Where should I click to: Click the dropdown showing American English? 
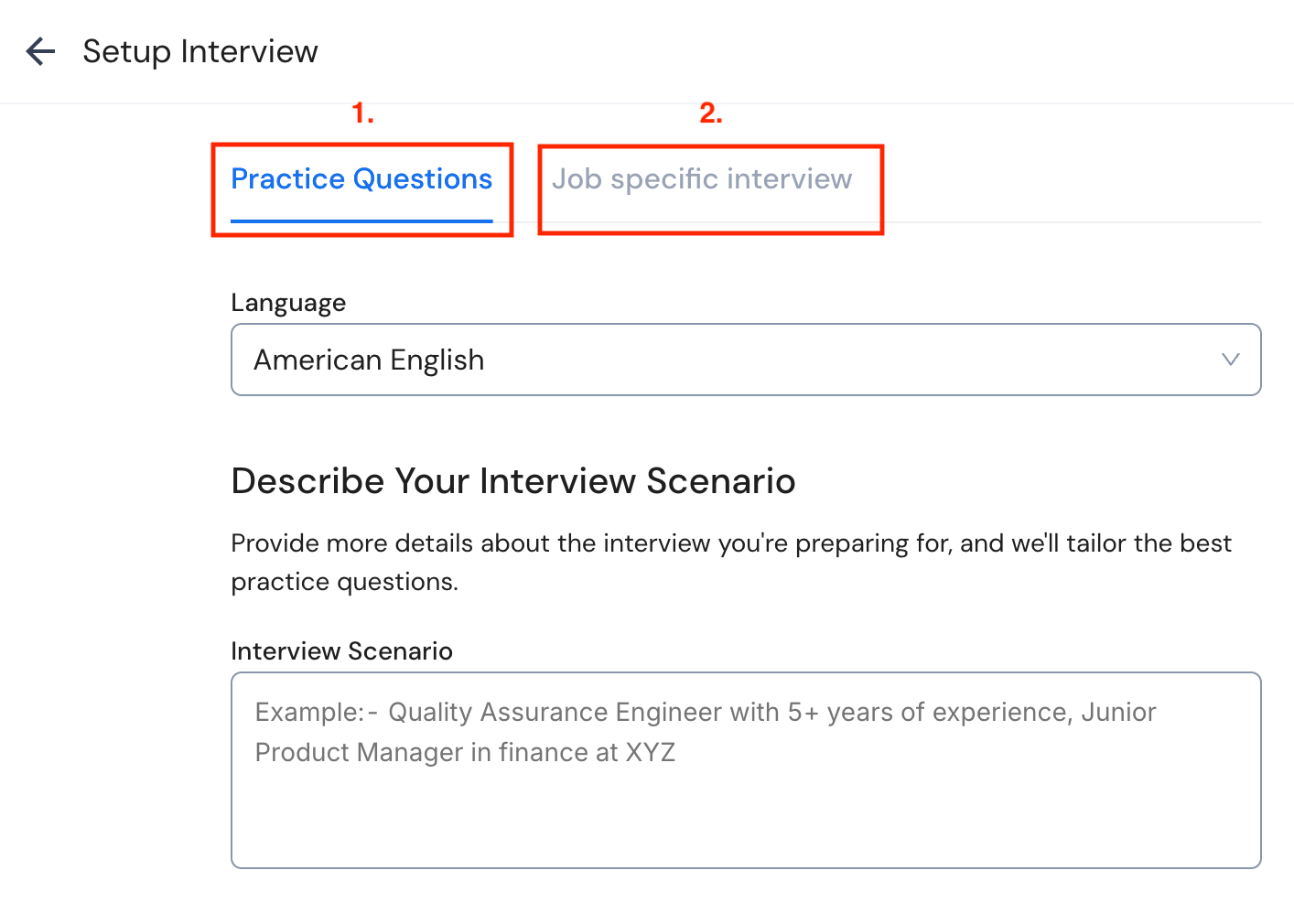(746, 360)
